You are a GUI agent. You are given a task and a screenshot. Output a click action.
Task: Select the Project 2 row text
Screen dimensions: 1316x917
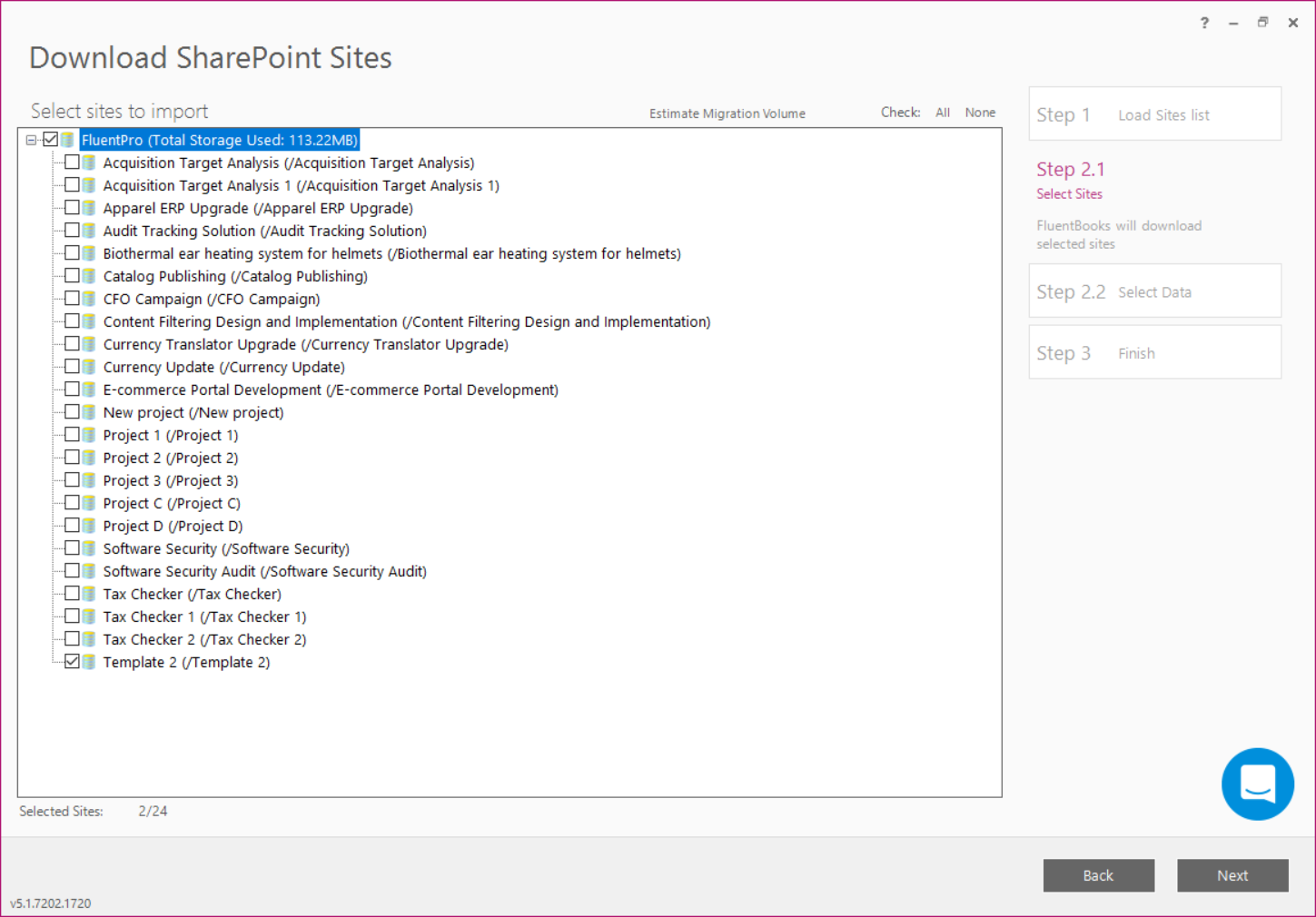click(x=171, y=458)
